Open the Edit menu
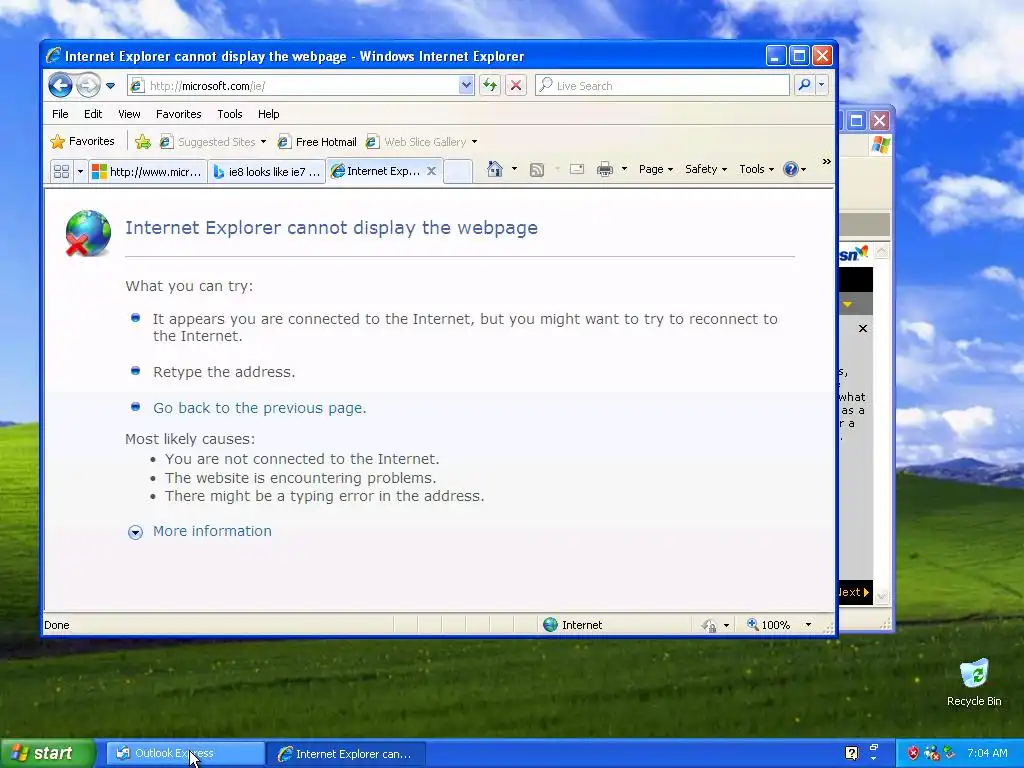This screenshot has width=1024, height=768. point(93,114)
